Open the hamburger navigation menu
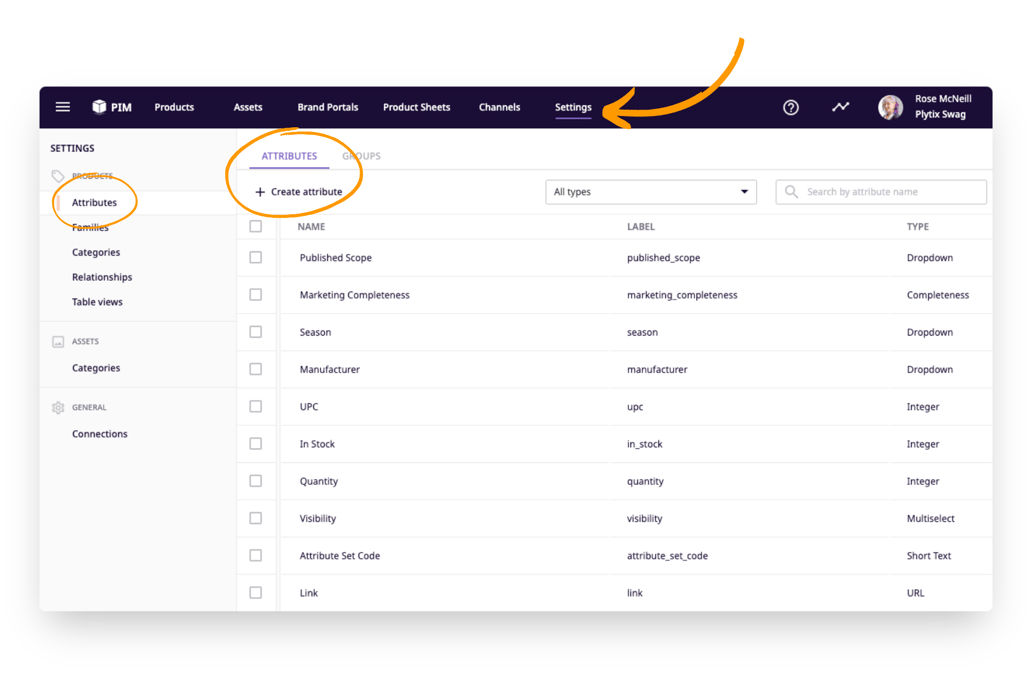The height and width of the screenshot is (698, 1032). point(62,107)
